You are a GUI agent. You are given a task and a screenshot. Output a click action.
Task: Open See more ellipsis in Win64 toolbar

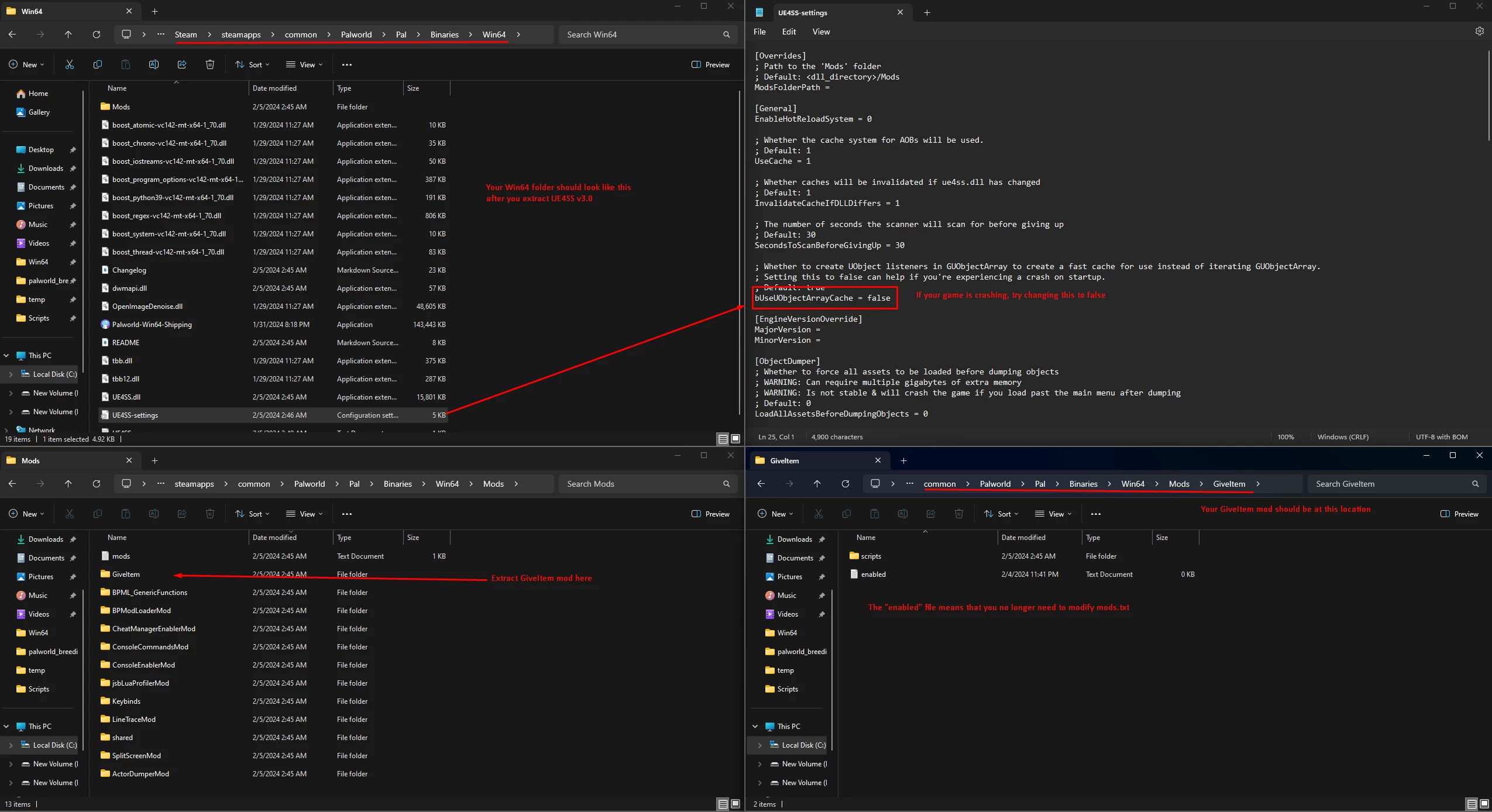(347, 65)
